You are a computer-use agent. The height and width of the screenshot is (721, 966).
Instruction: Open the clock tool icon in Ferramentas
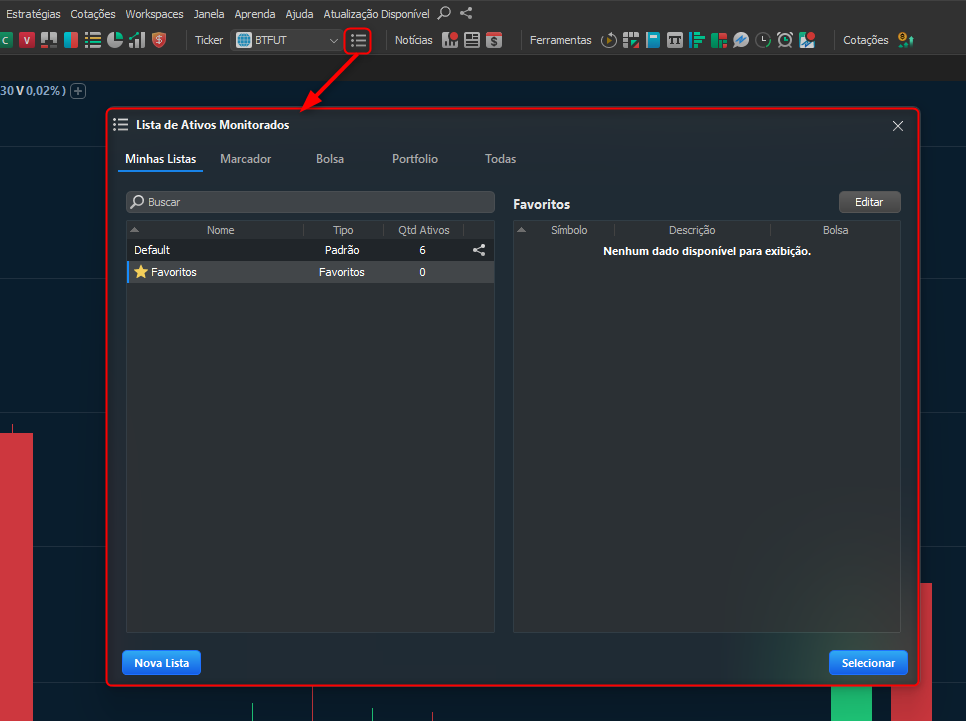763,41
